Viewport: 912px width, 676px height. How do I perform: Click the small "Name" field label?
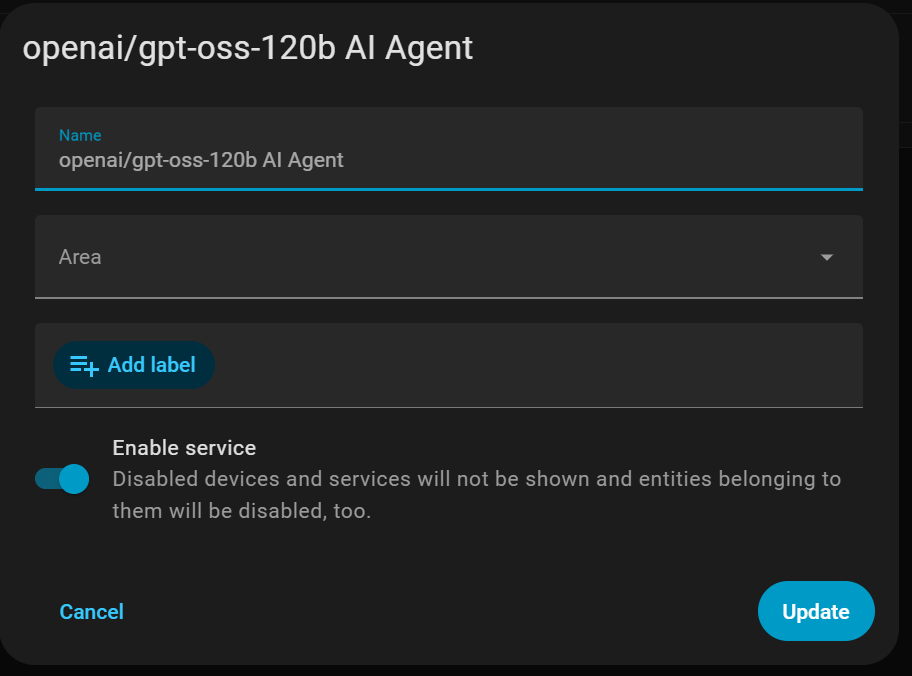pyautogui.click(x=80, y=135)
